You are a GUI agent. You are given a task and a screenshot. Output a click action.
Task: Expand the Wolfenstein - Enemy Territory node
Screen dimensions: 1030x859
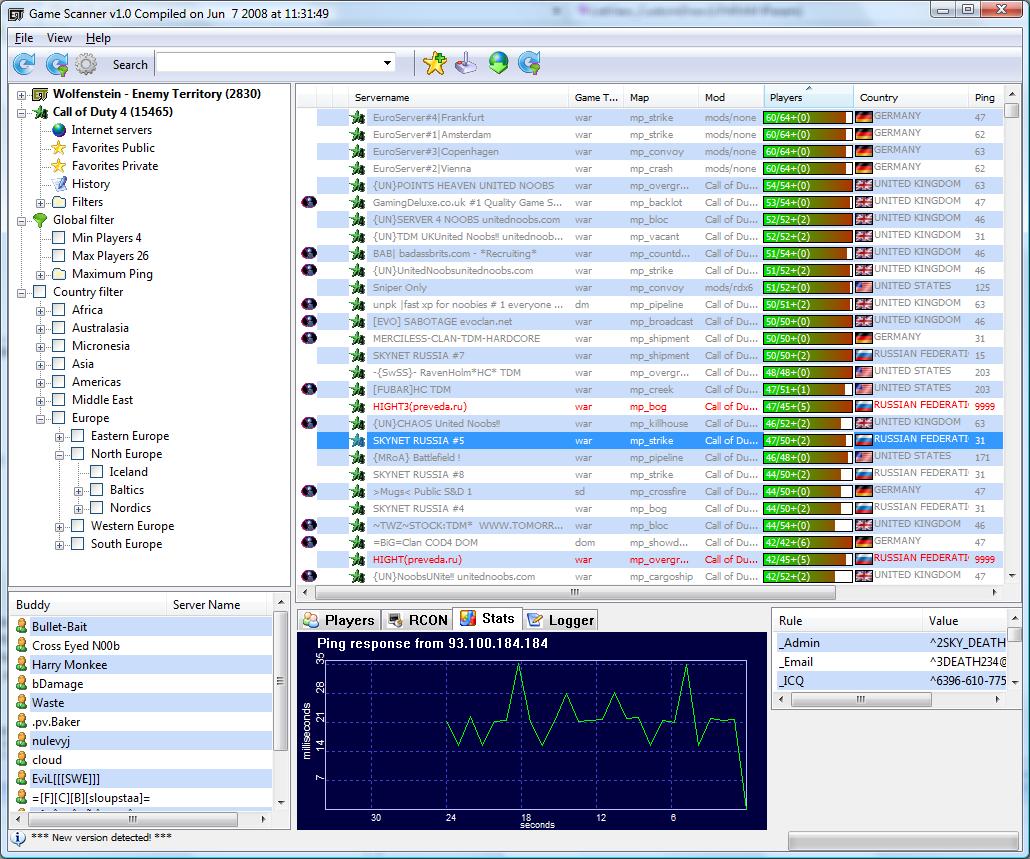pos(22,95)
